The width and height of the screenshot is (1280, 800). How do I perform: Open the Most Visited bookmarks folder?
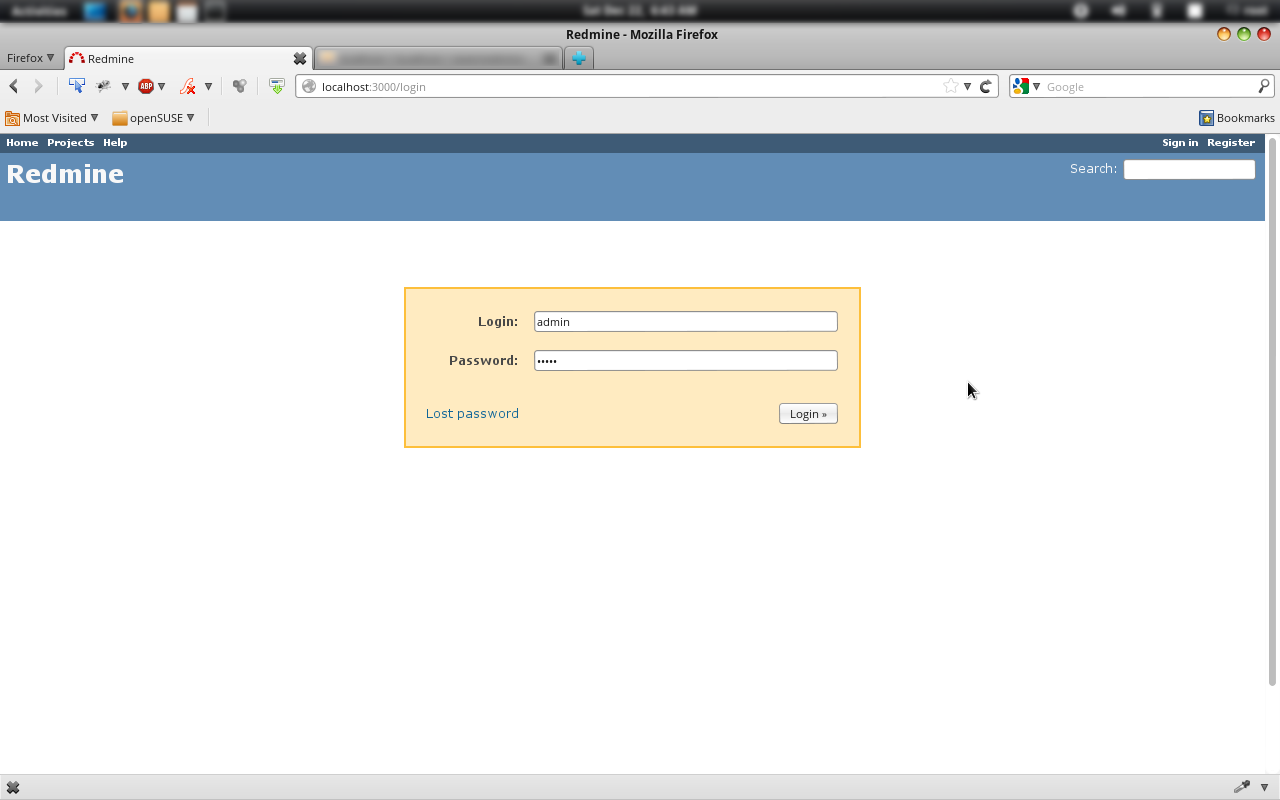pos(52,118)
